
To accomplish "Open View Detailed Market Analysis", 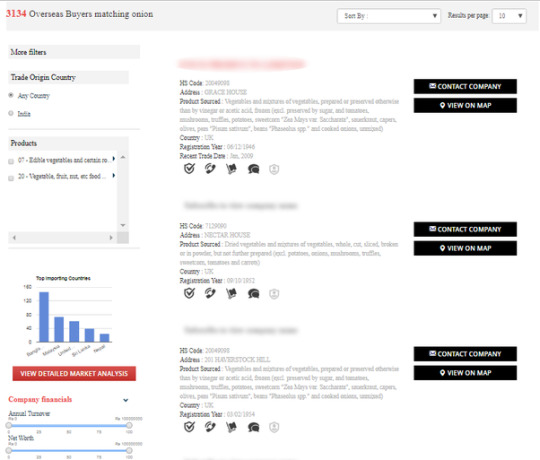I will [x=74, y=374].
